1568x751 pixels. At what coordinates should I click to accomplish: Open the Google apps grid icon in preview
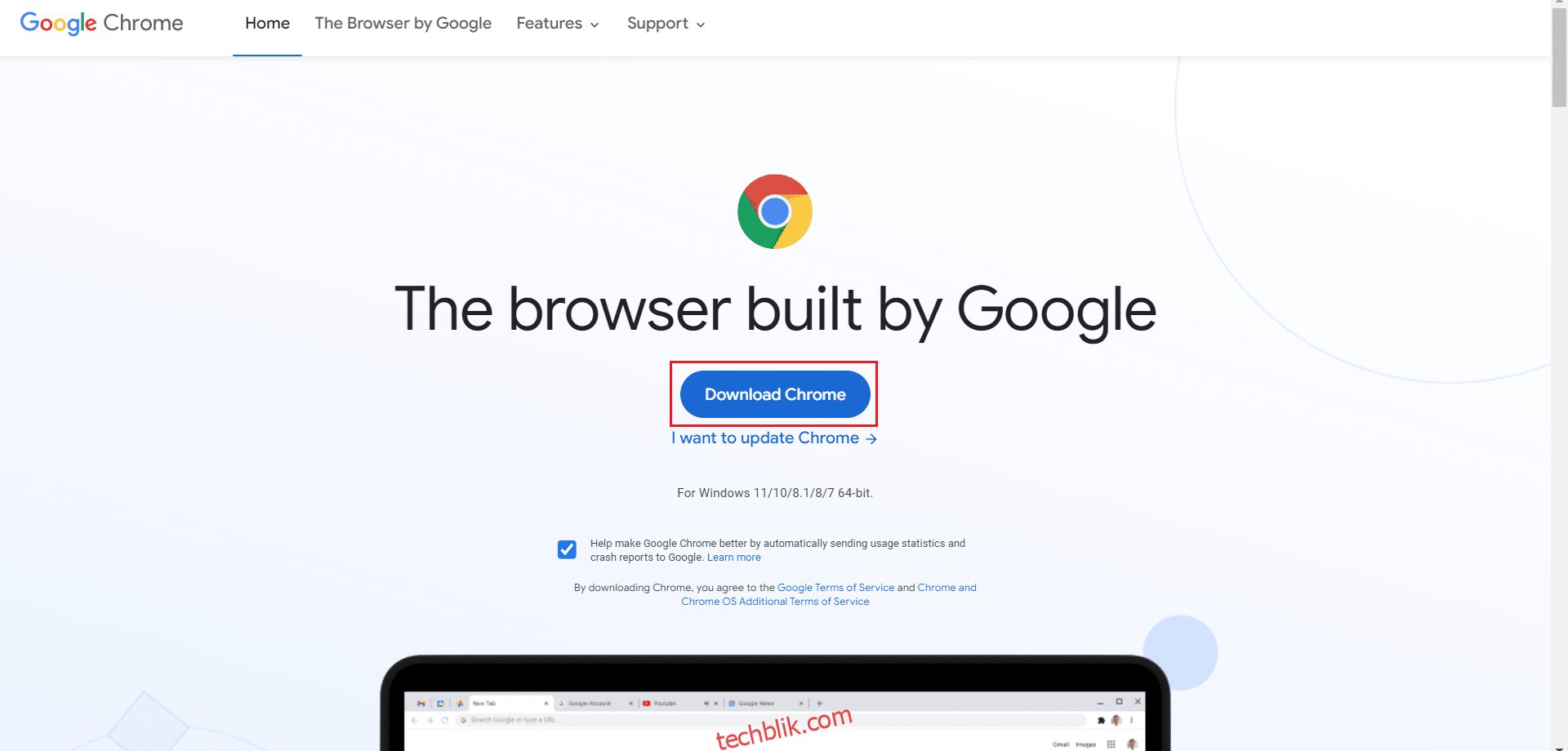[x=1111, y=744]
